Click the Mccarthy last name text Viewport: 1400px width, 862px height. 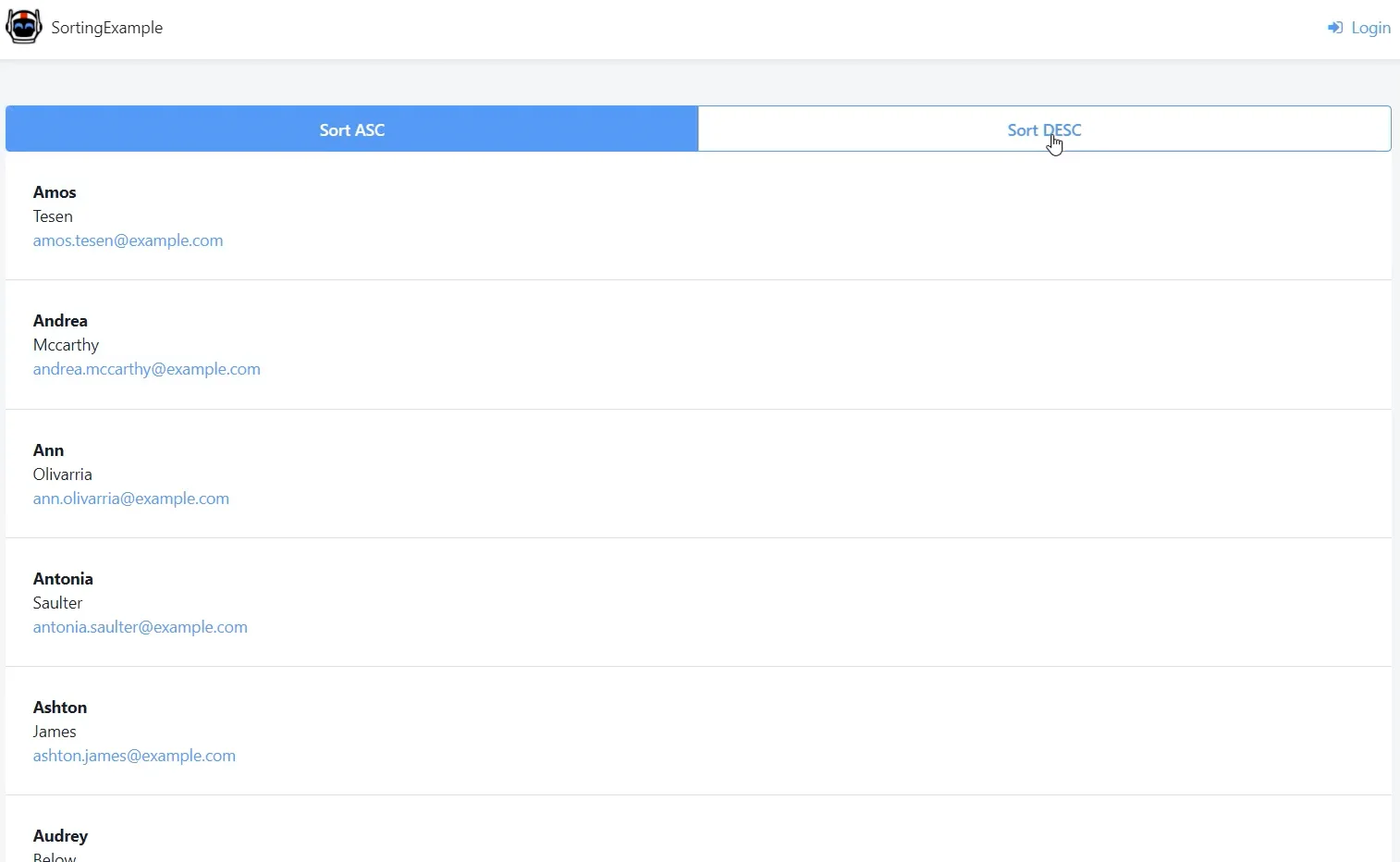tap(66, 345)
